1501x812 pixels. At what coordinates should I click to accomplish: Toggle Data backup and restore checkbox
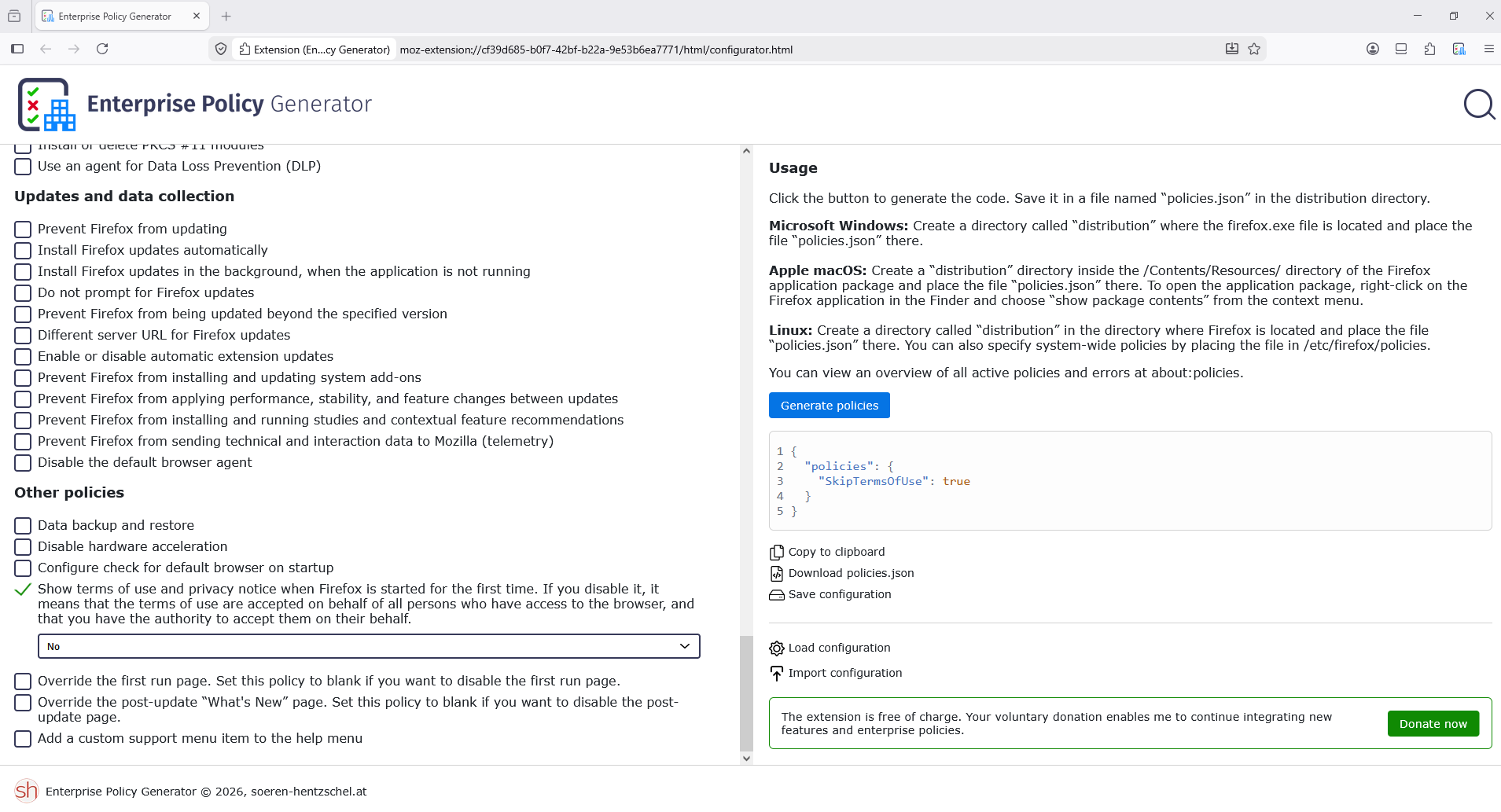(x=23, y=526)
